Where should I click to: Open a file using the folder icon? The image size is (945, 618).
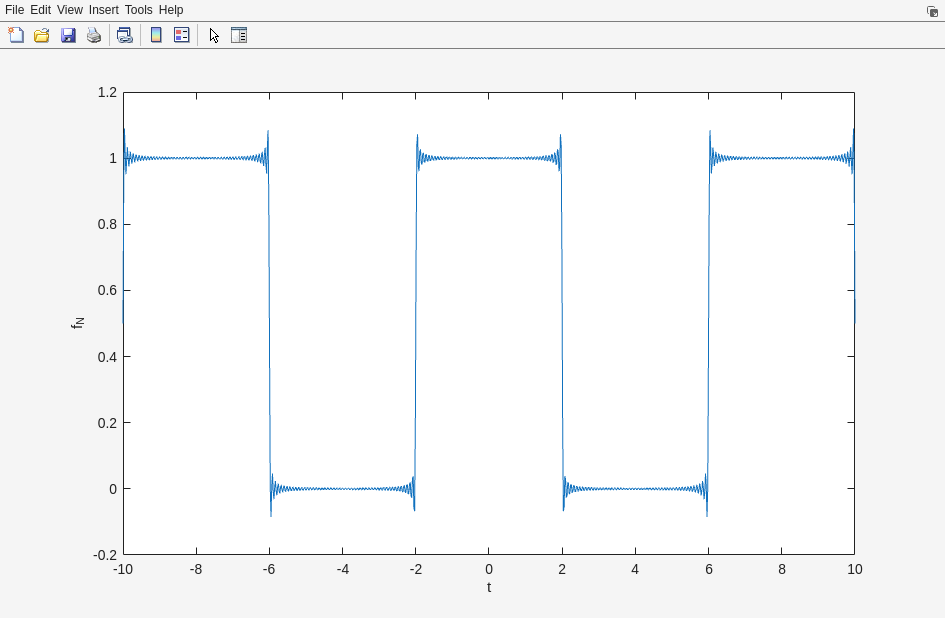coord(42,35)
